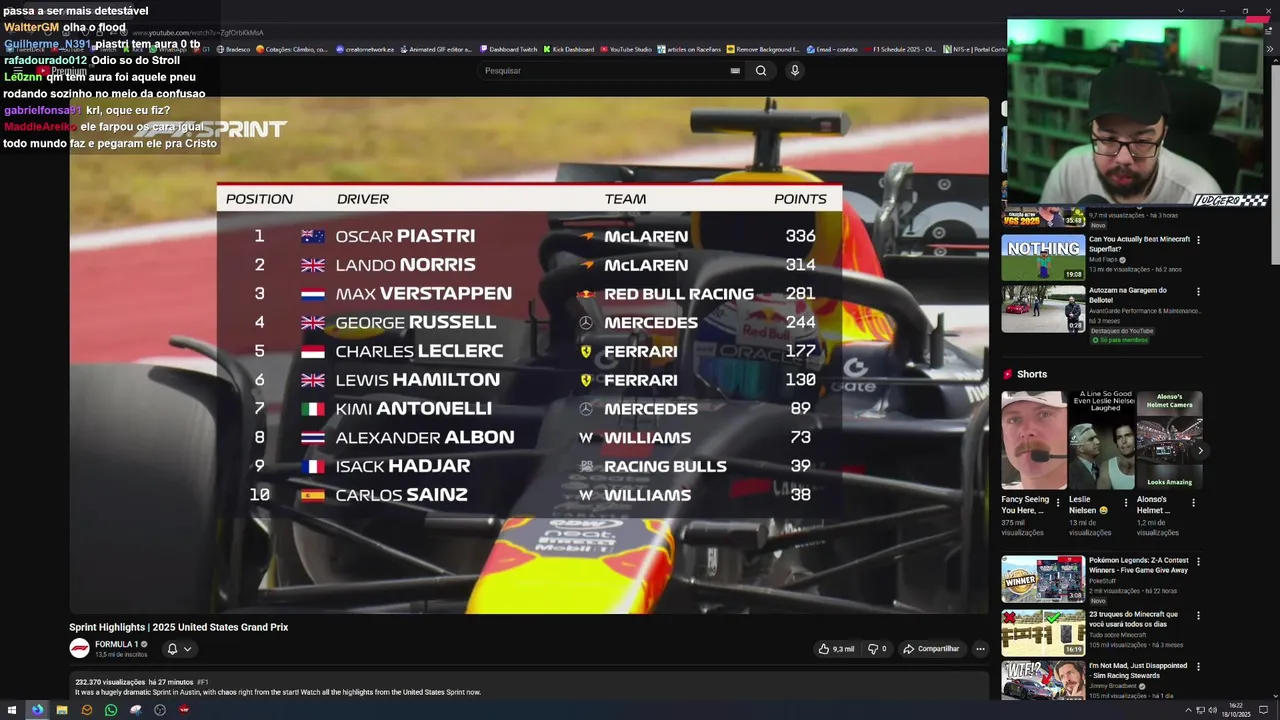Open options menu for Leslie Nielsen short
Viewport: 1280px width, 720px height.
pyautogui.click(x=1126, y=502)
